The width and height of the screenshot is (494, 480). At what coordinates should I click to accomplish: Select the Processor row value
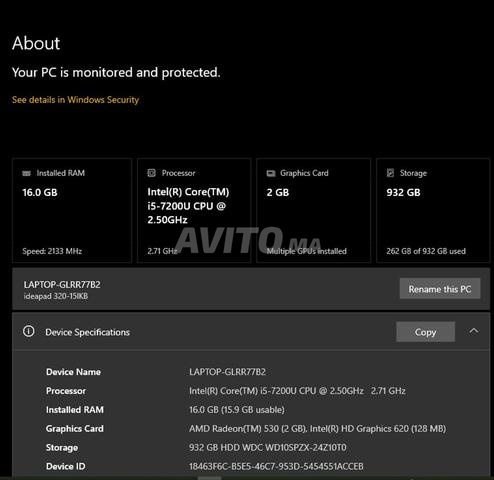coord(297,391)
